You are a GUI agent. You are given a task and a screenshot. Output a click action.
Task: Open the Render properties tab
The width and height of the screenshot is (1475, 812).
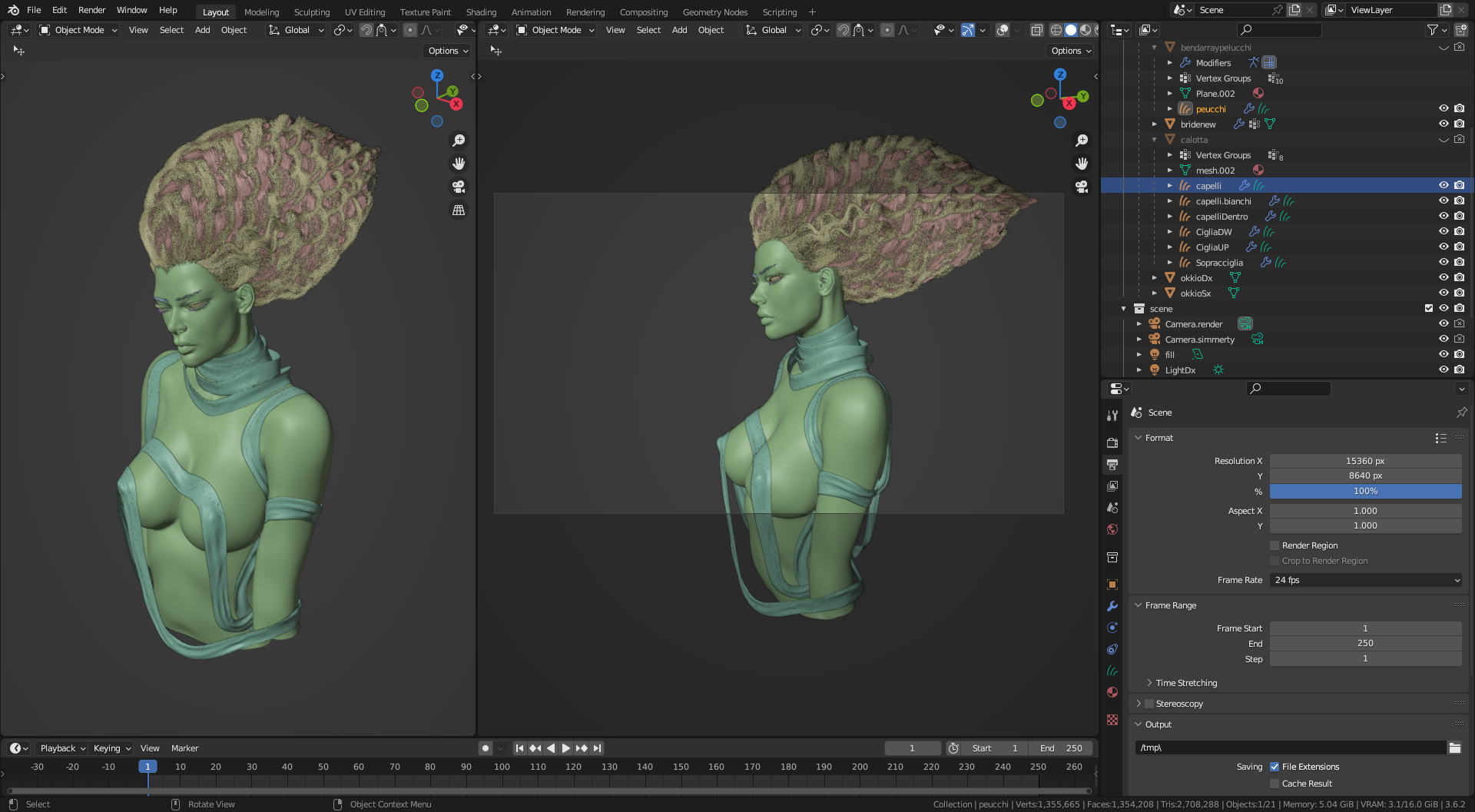(x=1112, y=442)
